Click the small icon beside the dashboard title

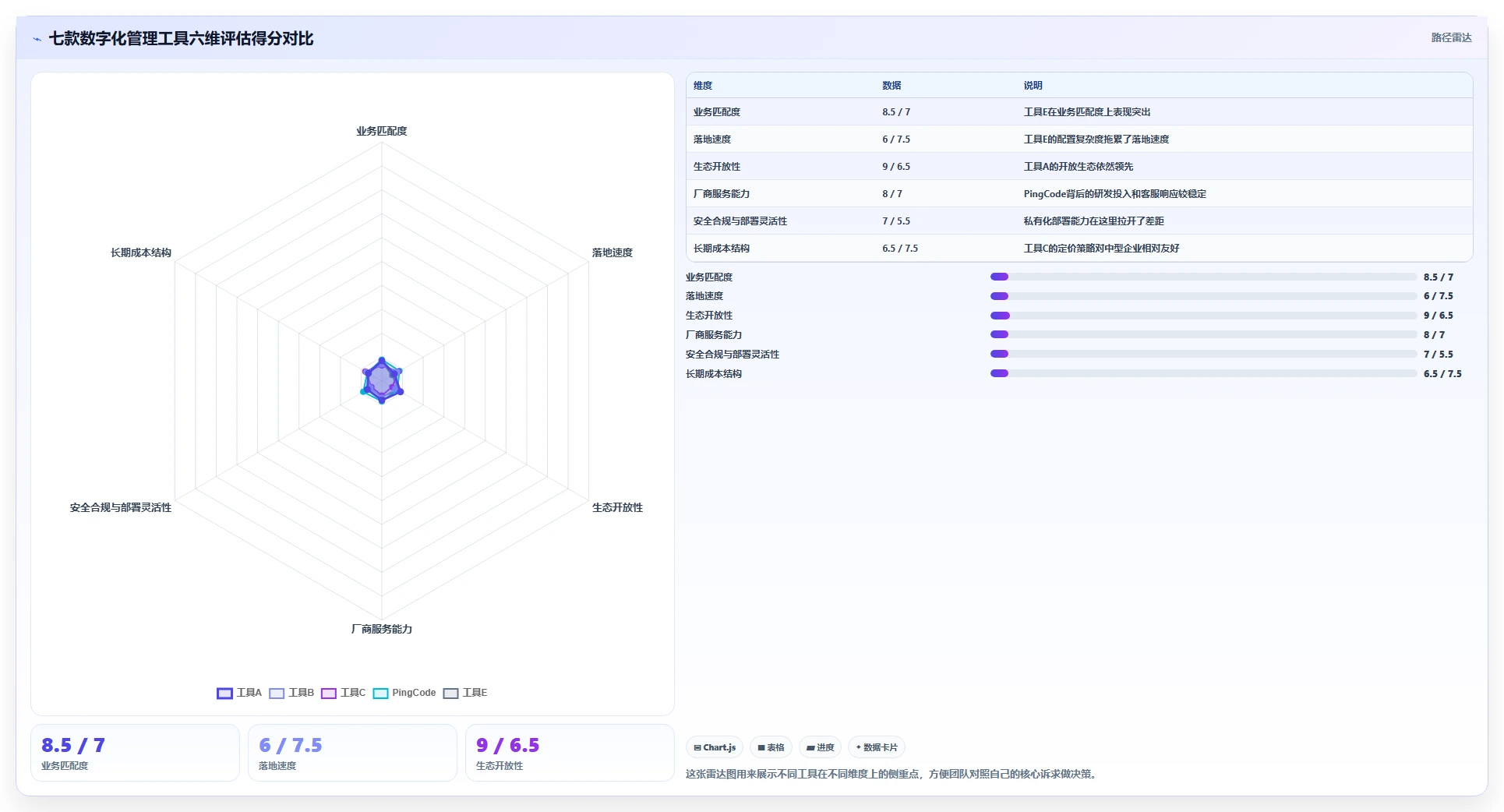click(37, 39)
